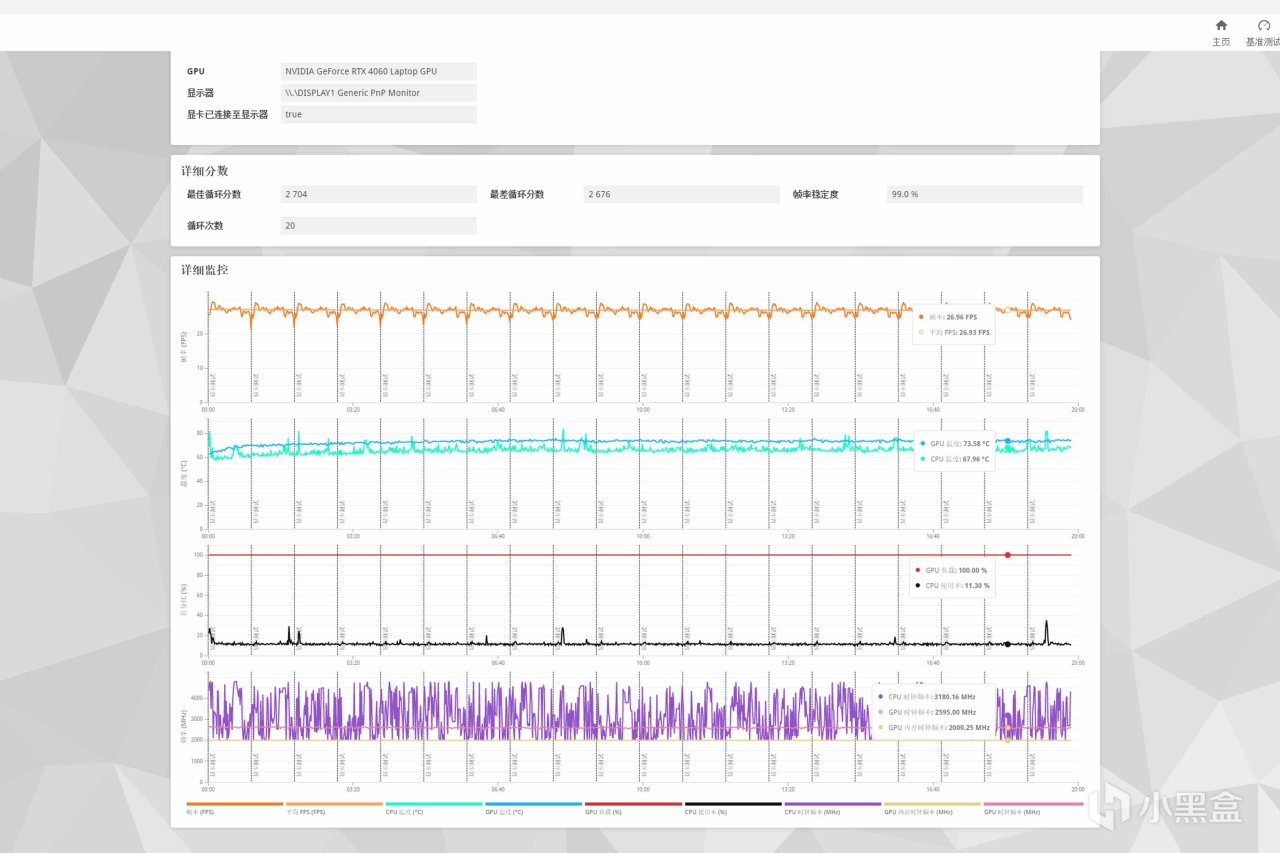Click the DISPLAY1 Generic PnP Monitor field

378,93
